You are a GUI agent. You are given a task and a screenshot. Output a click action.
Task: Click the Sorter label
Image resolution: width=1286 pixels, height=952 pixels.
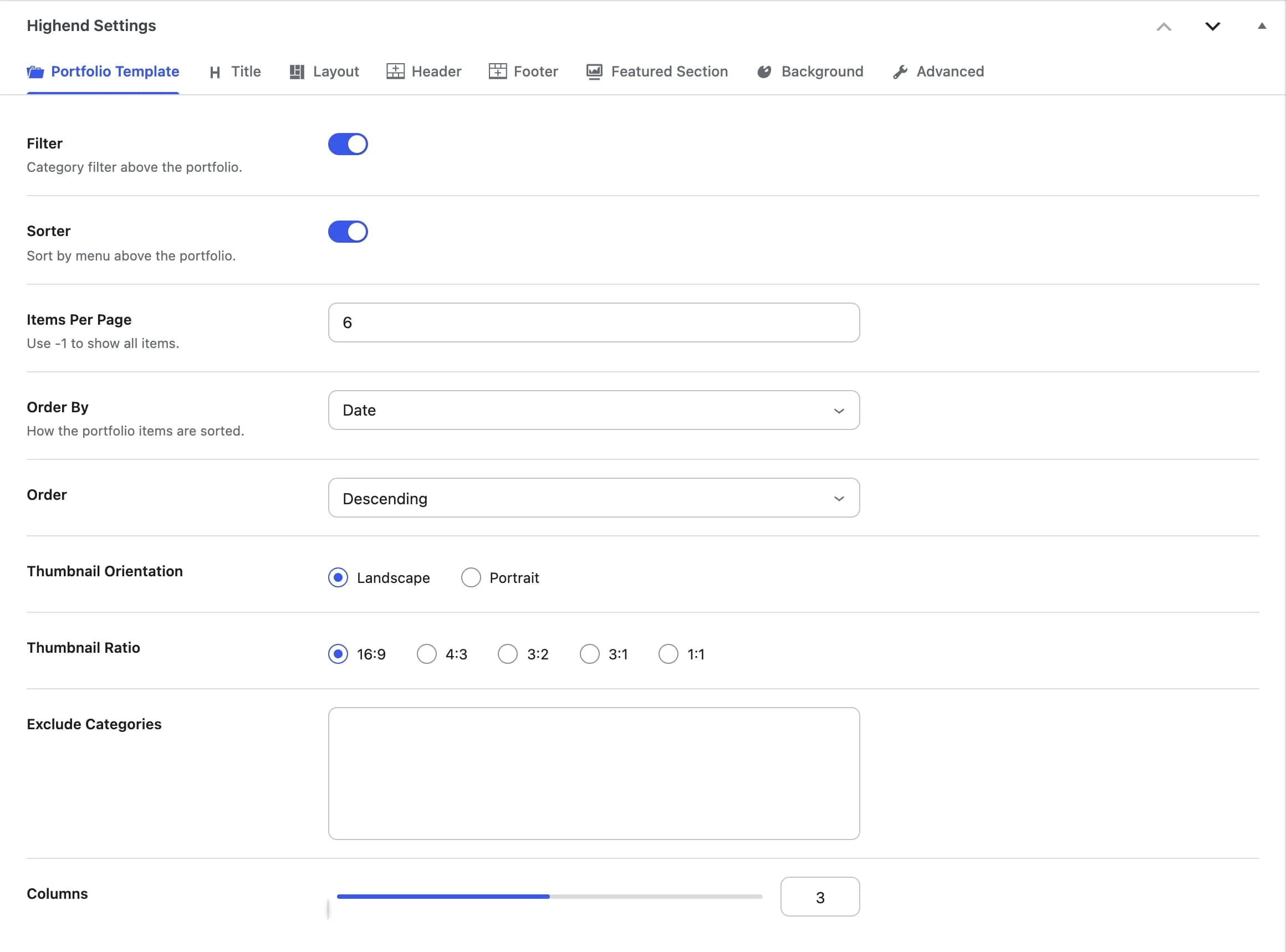pyautogui.click(x=48, y=231)
